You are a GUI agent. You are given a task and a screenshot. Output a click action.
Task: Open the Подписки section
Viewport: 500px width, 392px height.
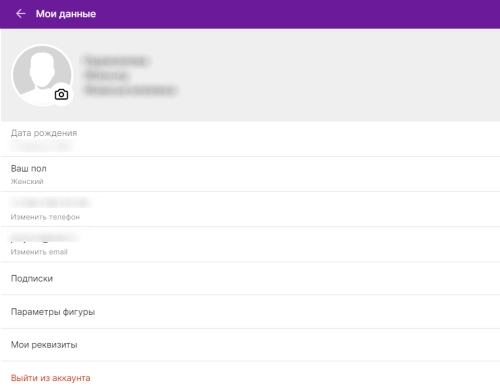click(250, 278)
